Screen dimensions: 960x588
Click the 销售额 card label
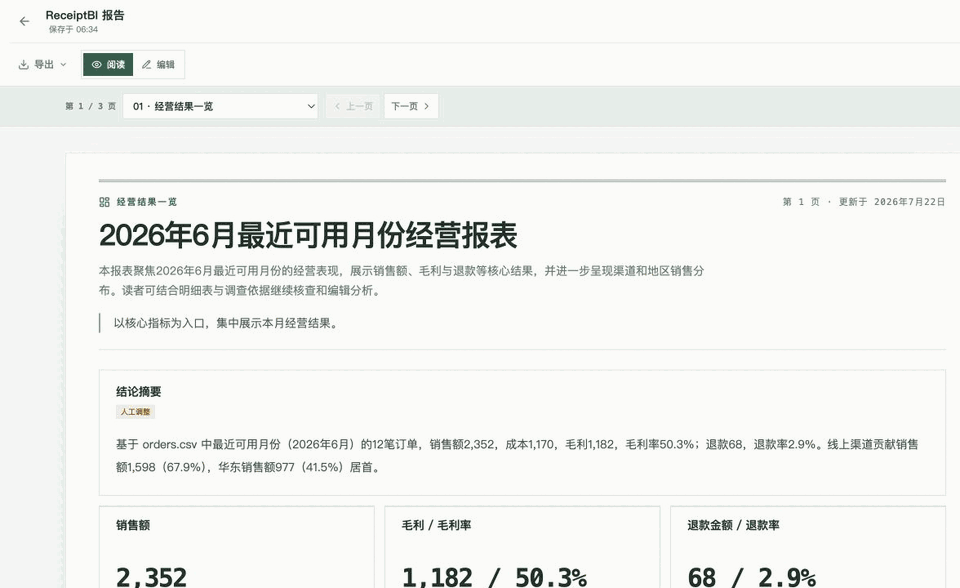point(133,525)
